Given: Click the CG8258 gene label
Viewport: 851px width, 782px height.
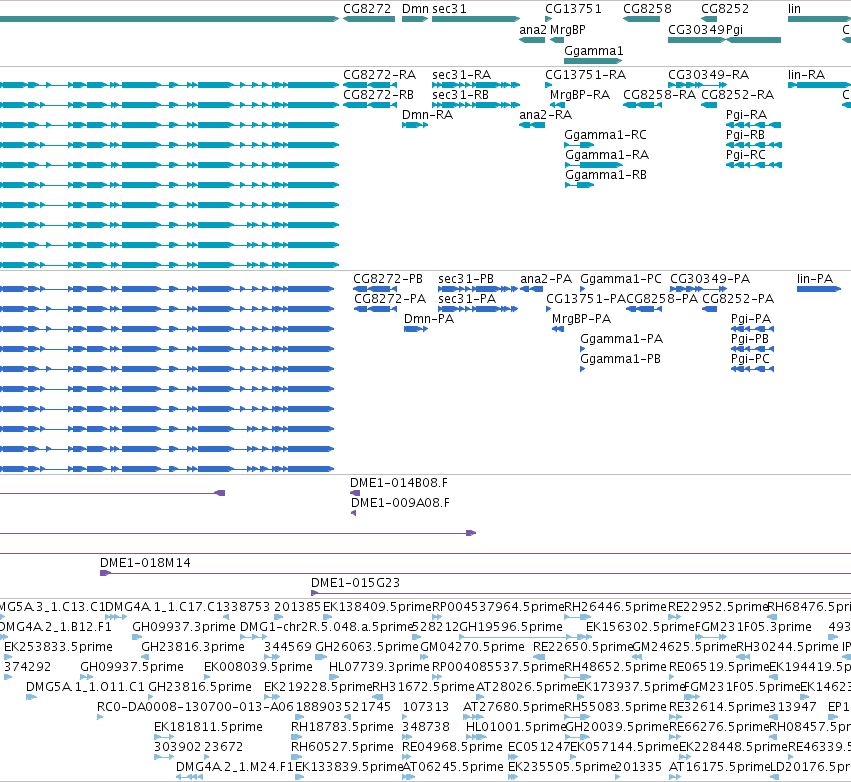Looking at the screenshot, I should click(x=647, y=9).
